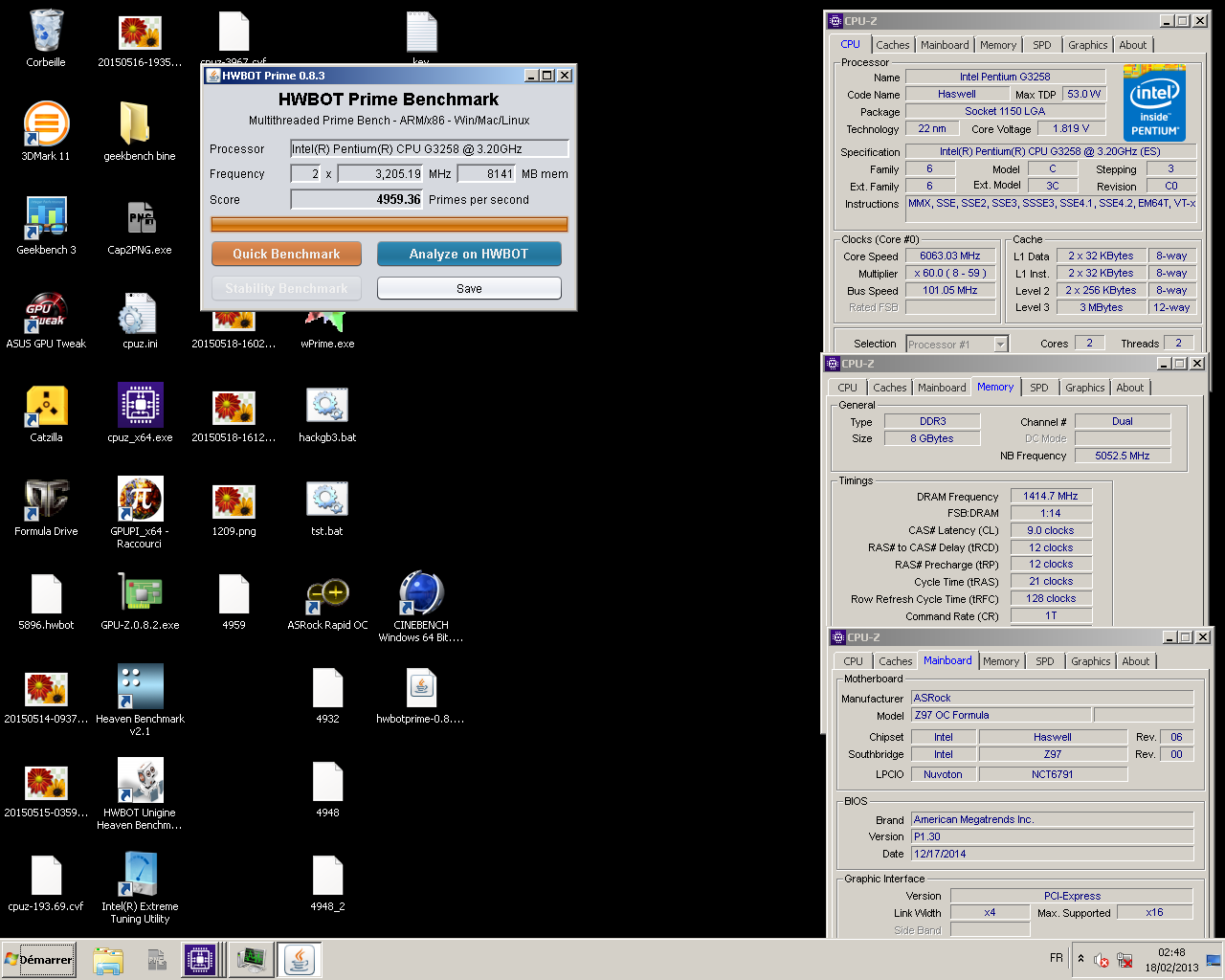Select the 4948_2 file icon

tap(327, 882)
